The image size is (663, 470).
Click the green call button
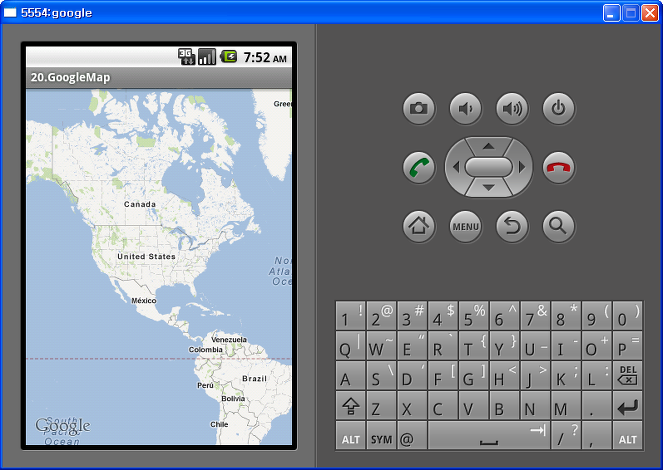click(419, 167)
